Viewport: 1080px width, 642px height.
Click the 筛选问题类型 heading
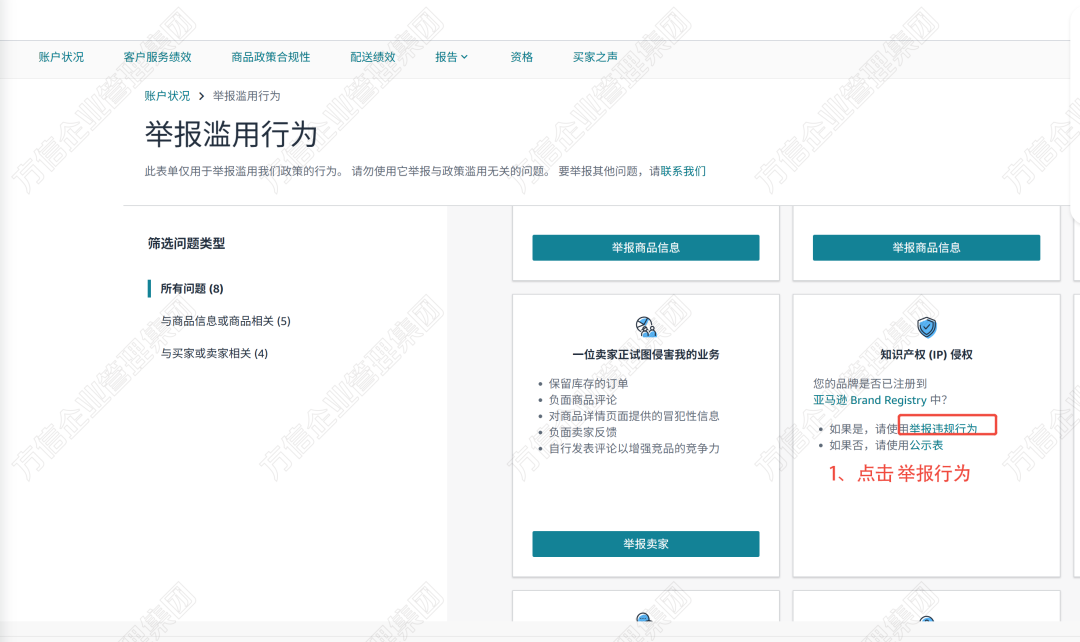[x=187, y=243]
